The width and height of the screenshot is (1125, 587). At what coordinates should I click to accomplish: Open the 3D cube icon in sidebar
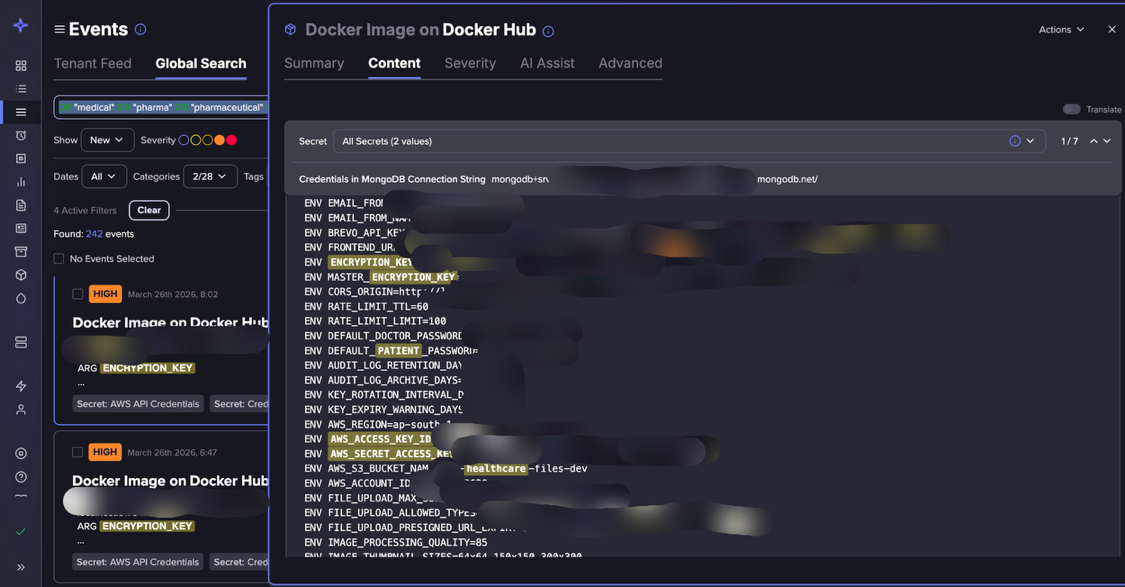pos(21,275)
